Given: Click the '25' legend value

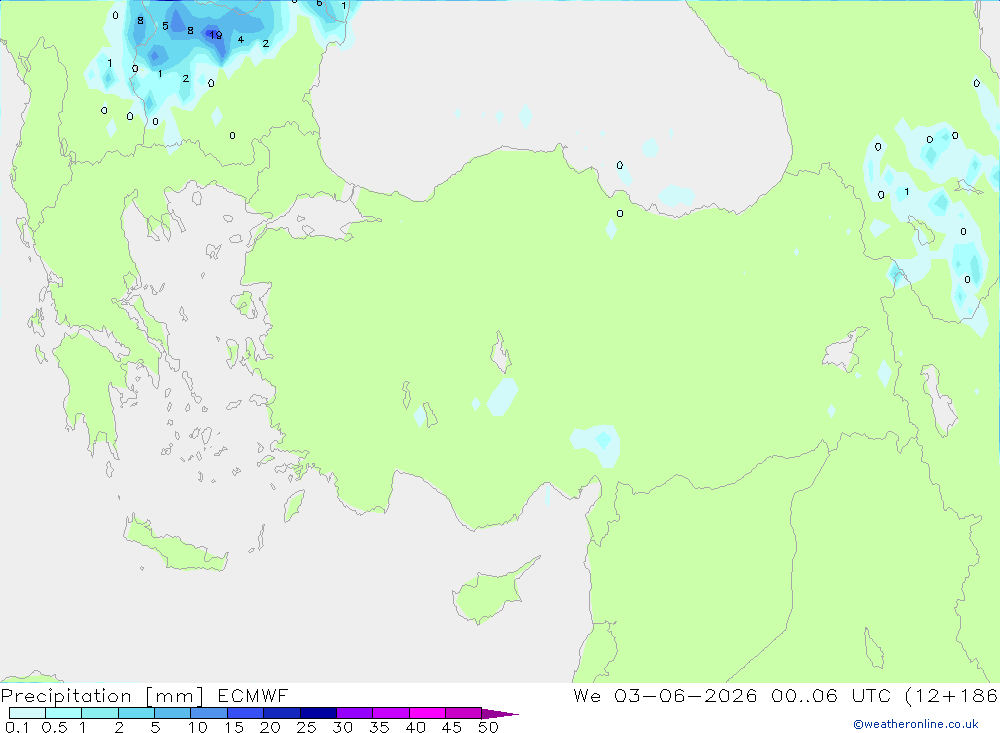Looking at the screenshot, I should pos(306,727).
